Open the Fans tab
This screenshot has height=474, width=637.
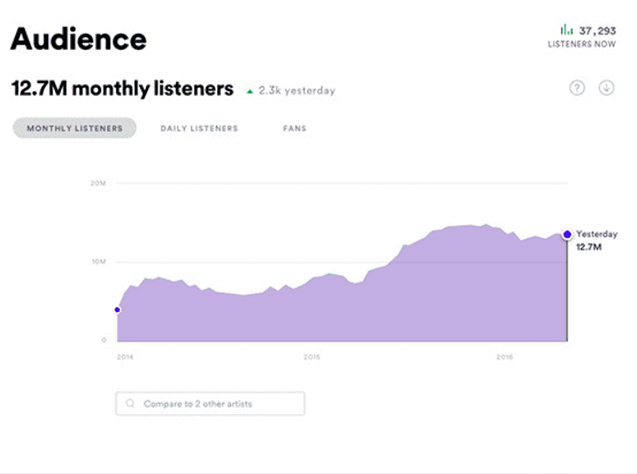click(295, 129)
